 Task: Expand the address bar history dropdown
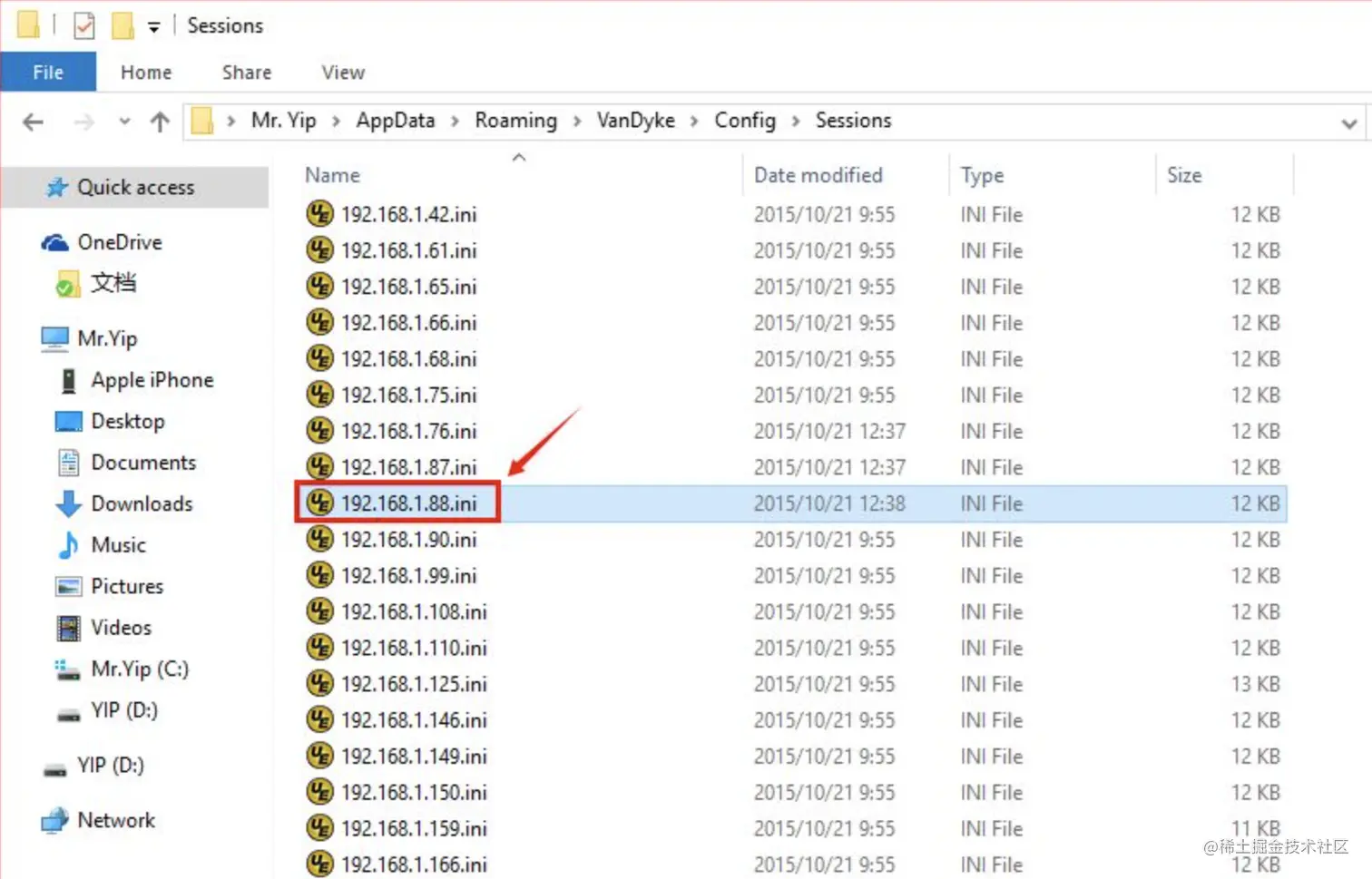[x=1349, y=123]
